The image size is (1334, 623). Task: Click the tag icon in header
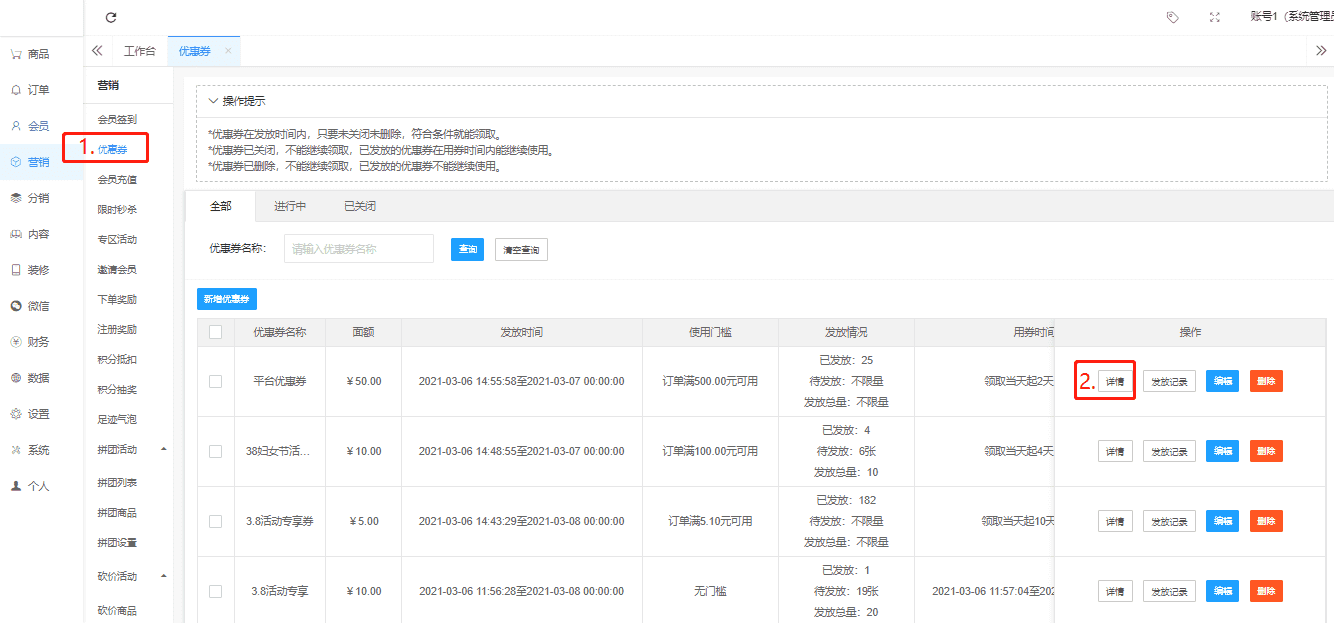coord(1173,17)
